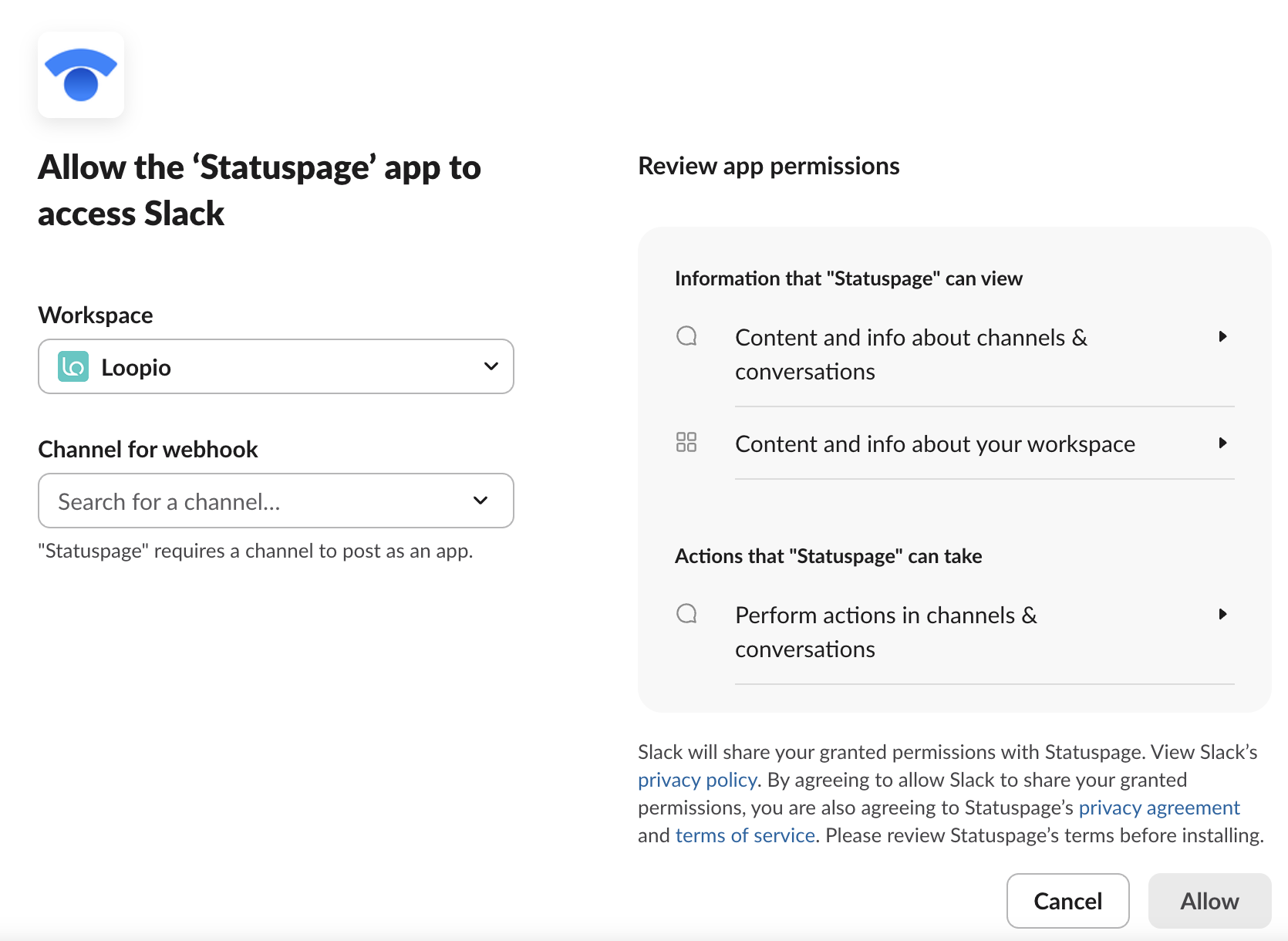Click the Cancel button
This screenshot has width=1288, height=941.
[x=1068, y=901]
